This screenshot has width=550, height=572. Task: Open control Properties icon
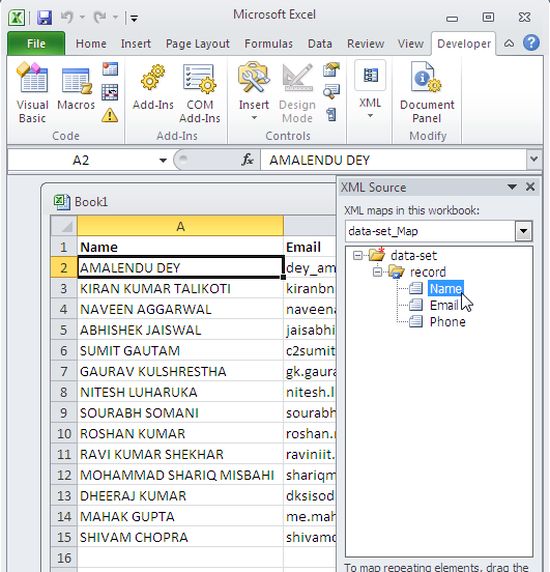pos(331,69)
